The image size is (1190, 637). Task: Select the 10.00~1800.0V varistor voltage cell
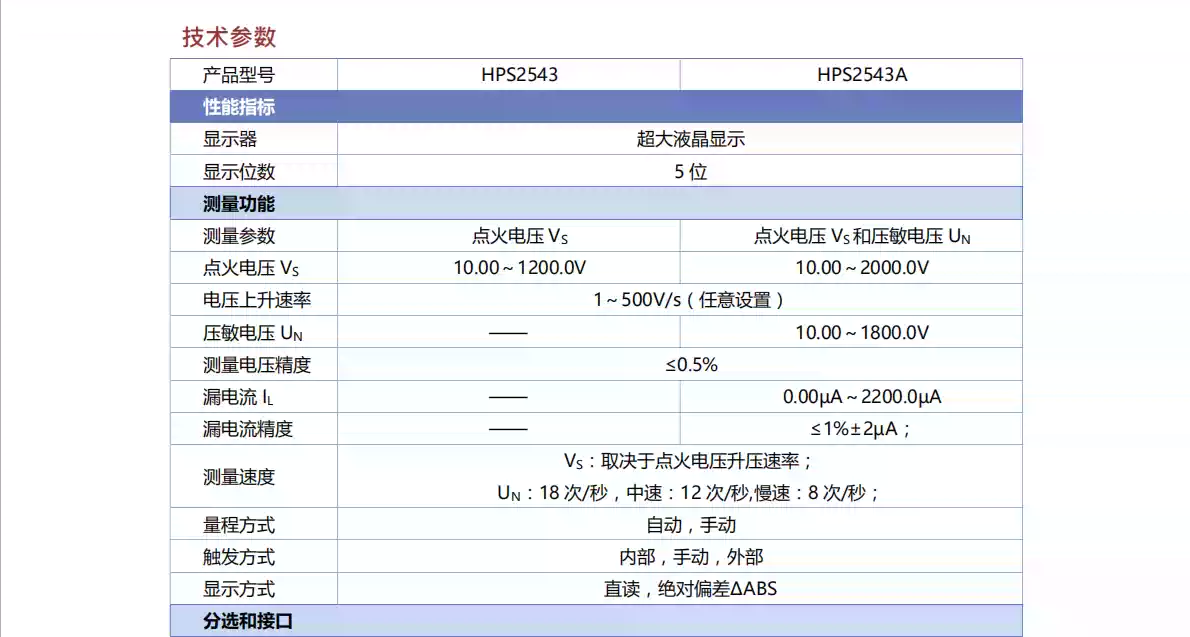point(861,333)
